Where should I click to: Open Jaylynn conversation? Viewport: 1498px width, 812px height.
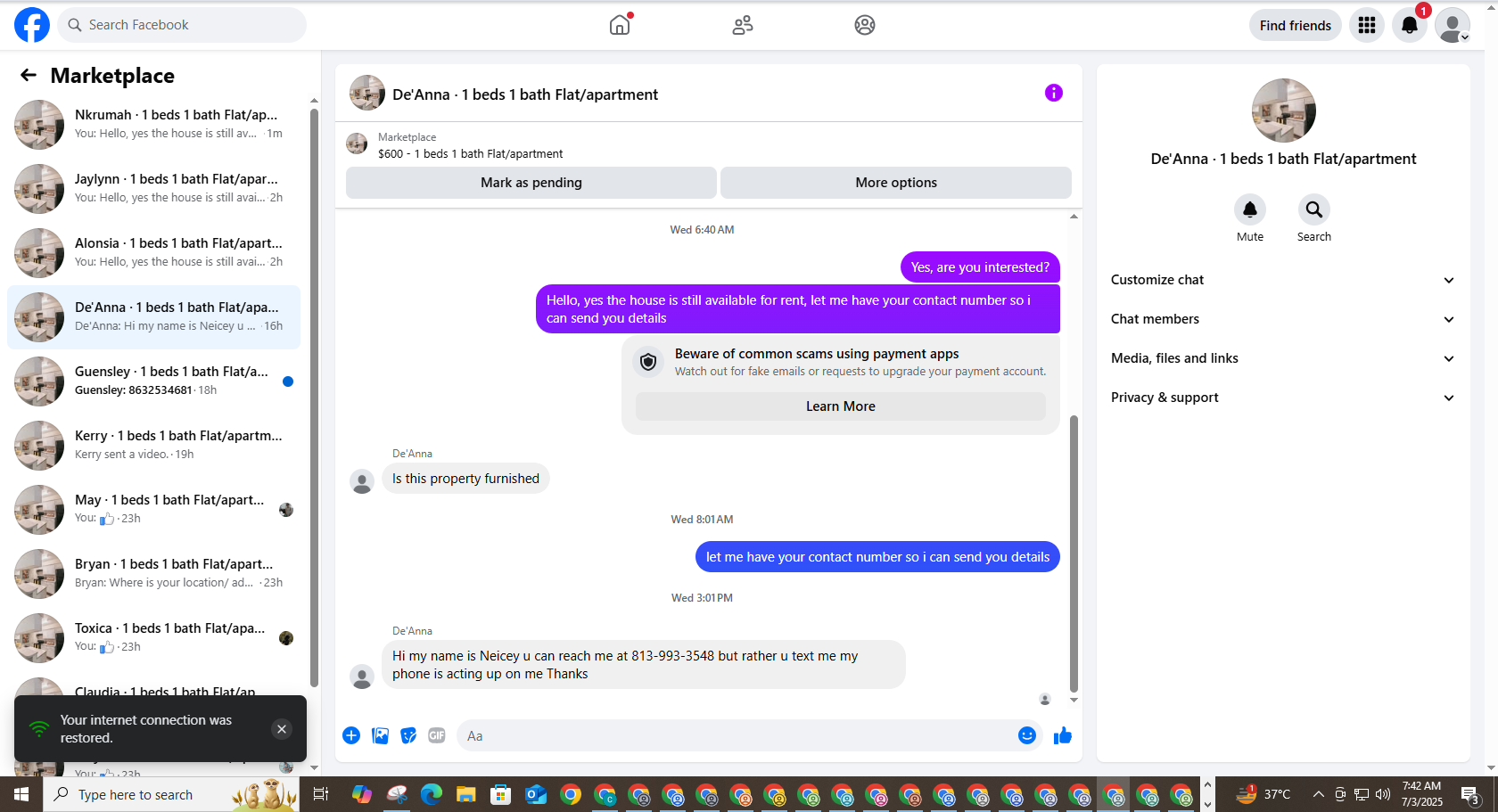(154, 189)
